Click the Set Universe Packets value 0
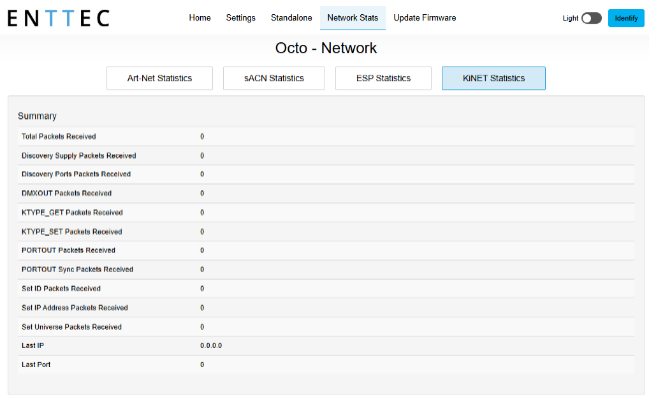 (x=202, y=327)
